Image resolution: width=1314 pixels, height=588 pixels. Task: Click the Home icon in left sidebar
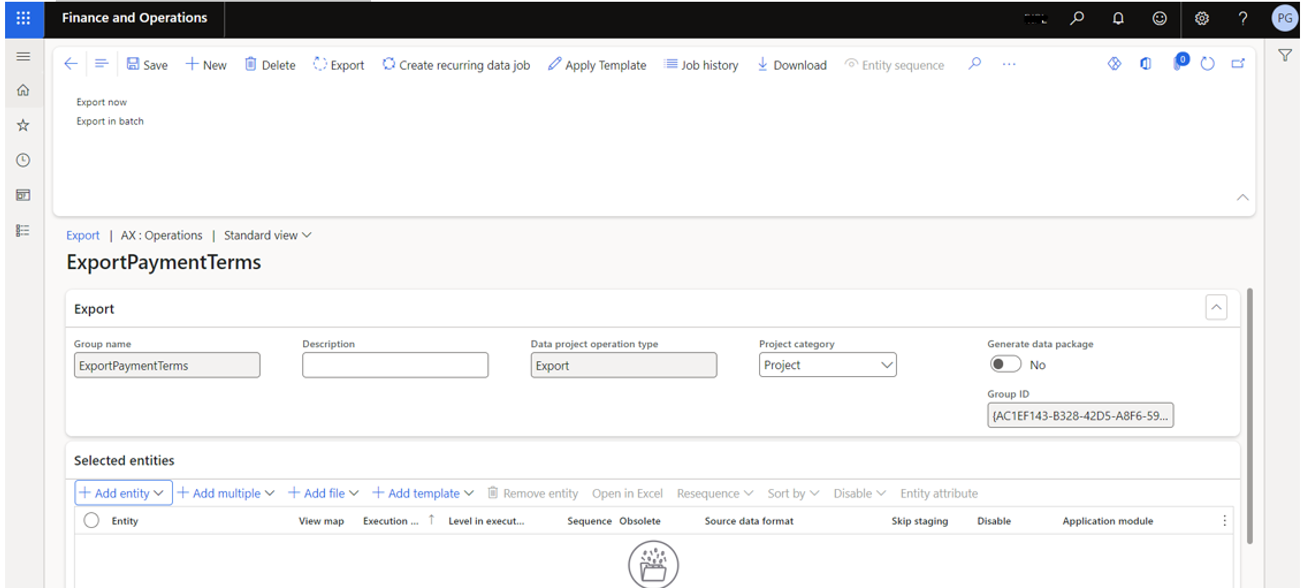[23, 91]
